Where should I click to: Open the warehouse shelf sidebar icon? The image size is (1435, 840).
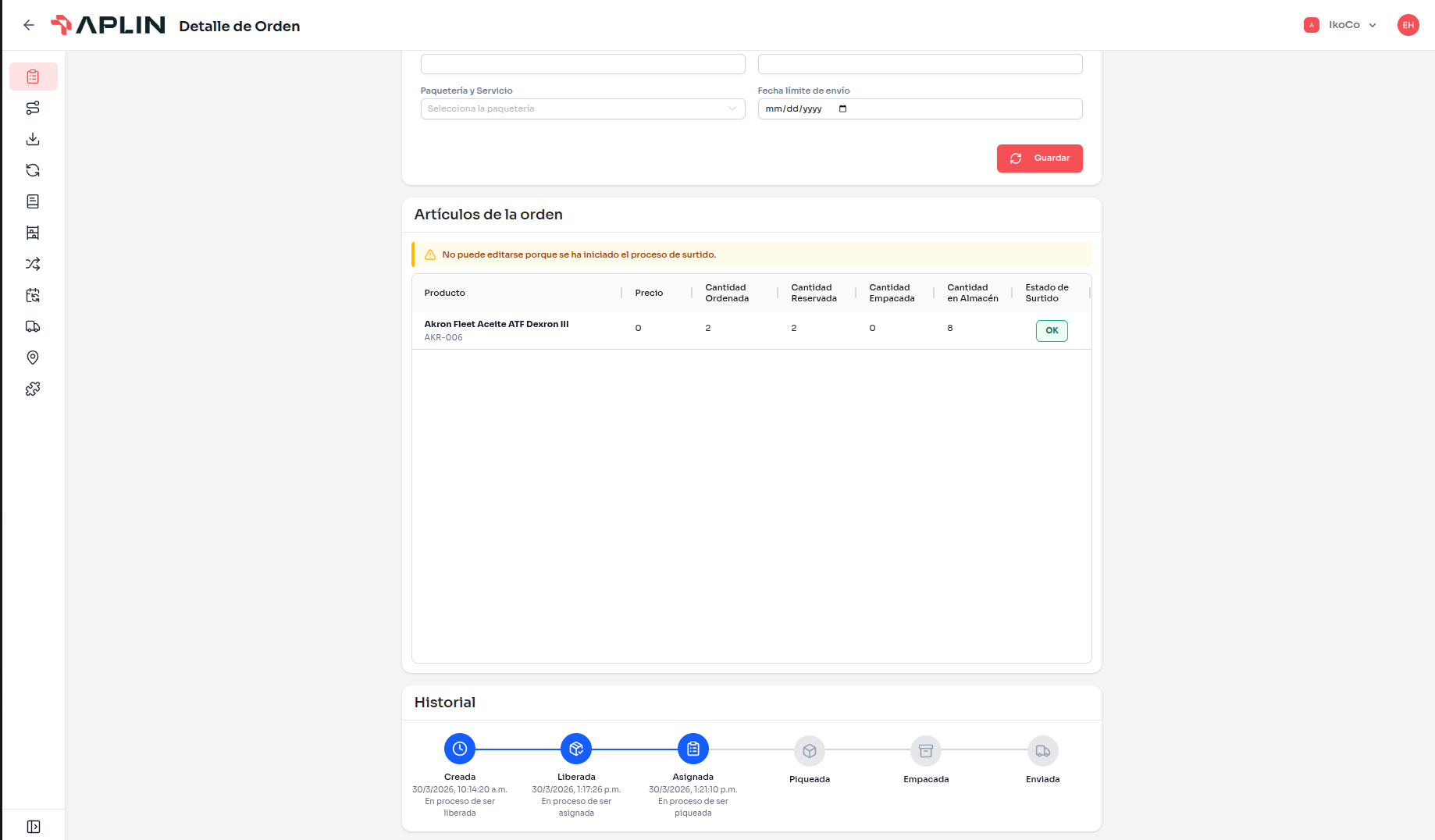(33, 233)
